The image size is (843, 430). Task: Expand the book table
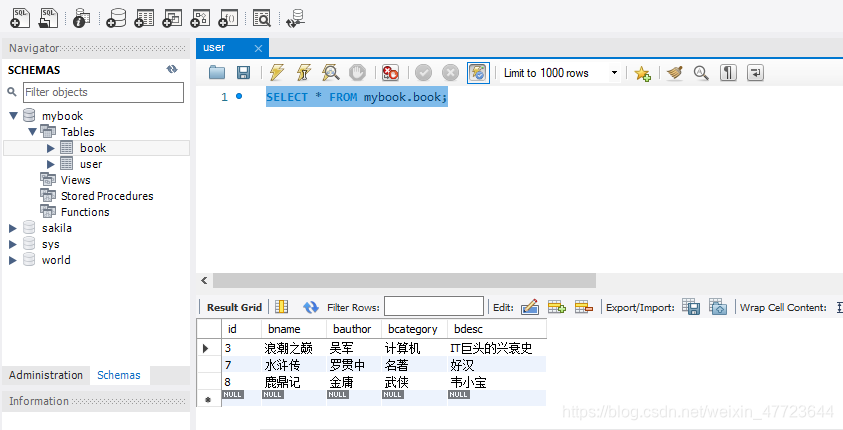tap(51, 148)
